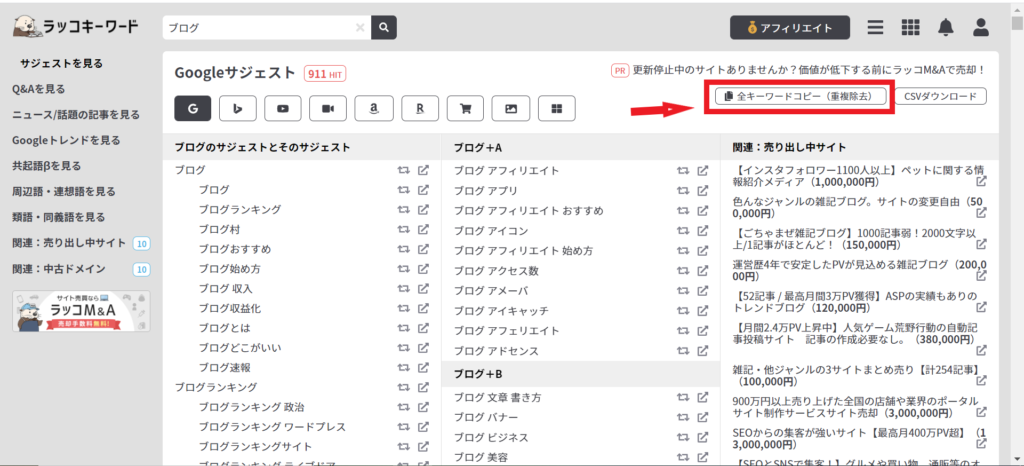Screen dimensions: 1024x466
Task: Click keyword ブログどこがいい
Action: pos(240,347)
